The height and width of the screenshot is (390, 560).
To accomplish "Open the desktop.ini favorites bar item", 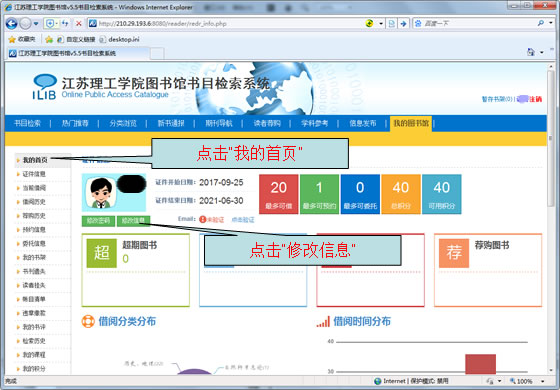I will click(x=119, y=39).
